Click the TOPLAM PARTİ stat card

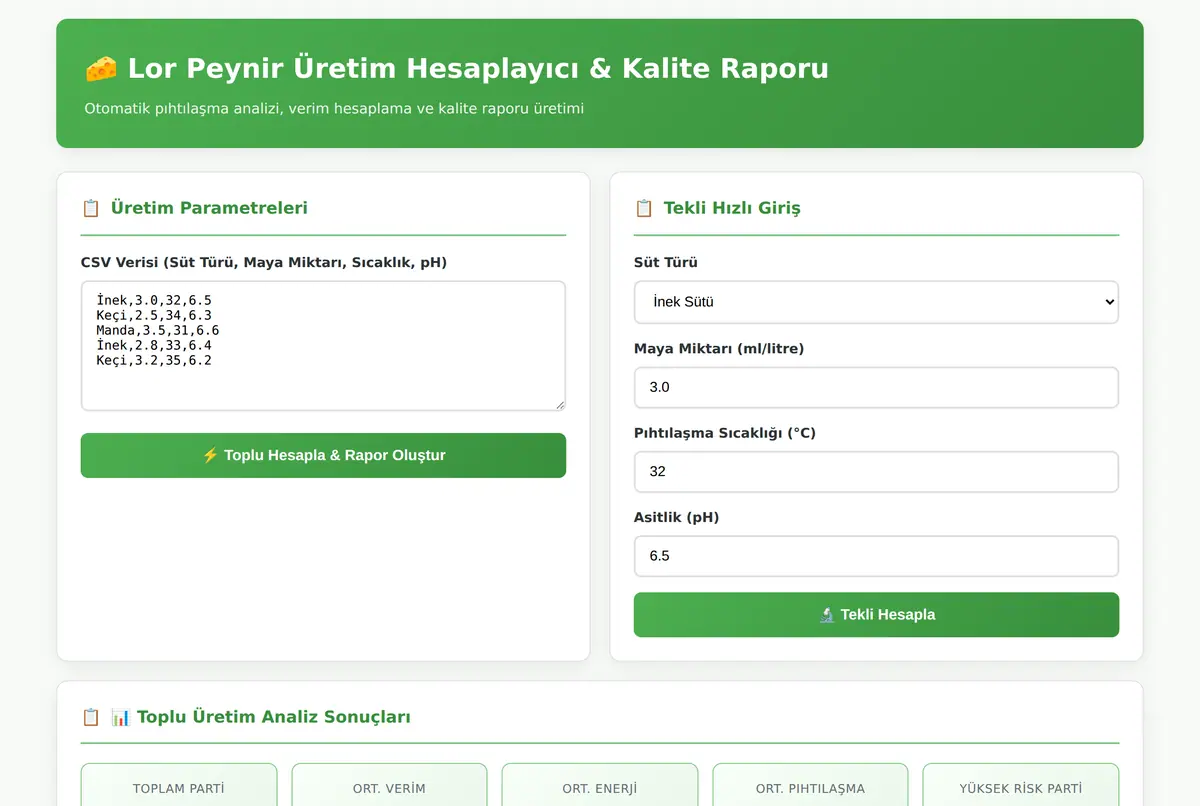[x=179, y=785]
